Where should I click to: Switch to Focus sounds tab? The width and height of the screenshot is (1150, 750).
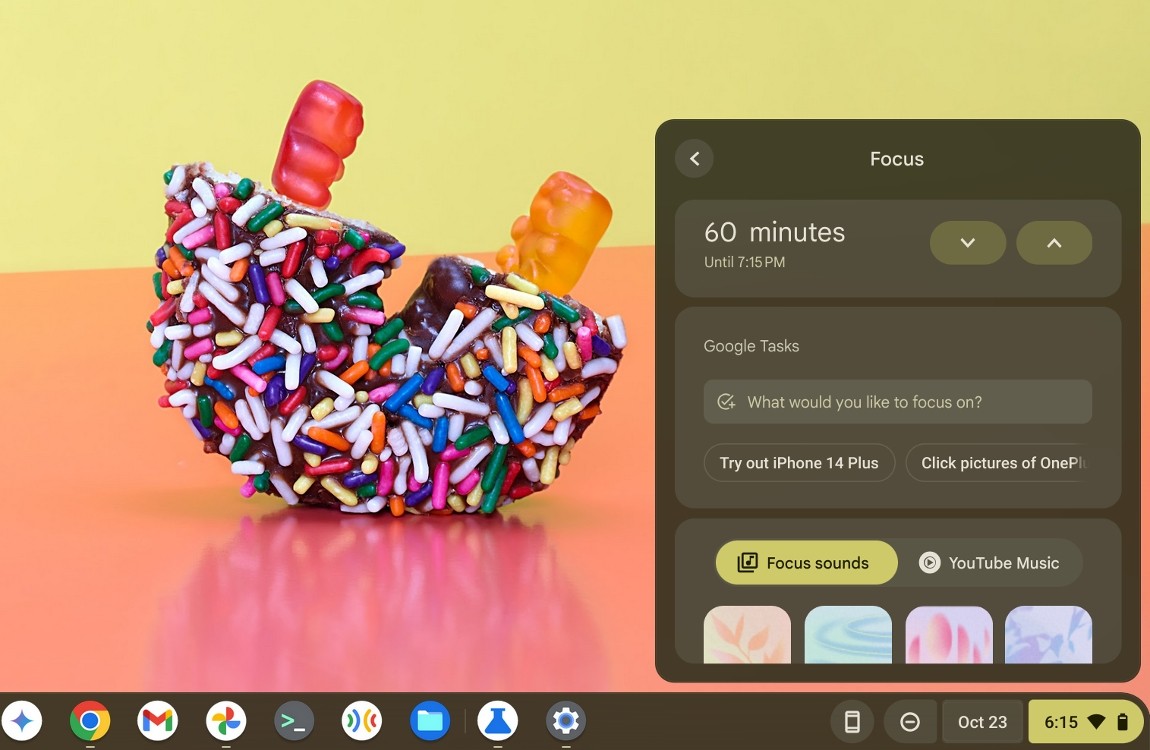coord(806,562)
